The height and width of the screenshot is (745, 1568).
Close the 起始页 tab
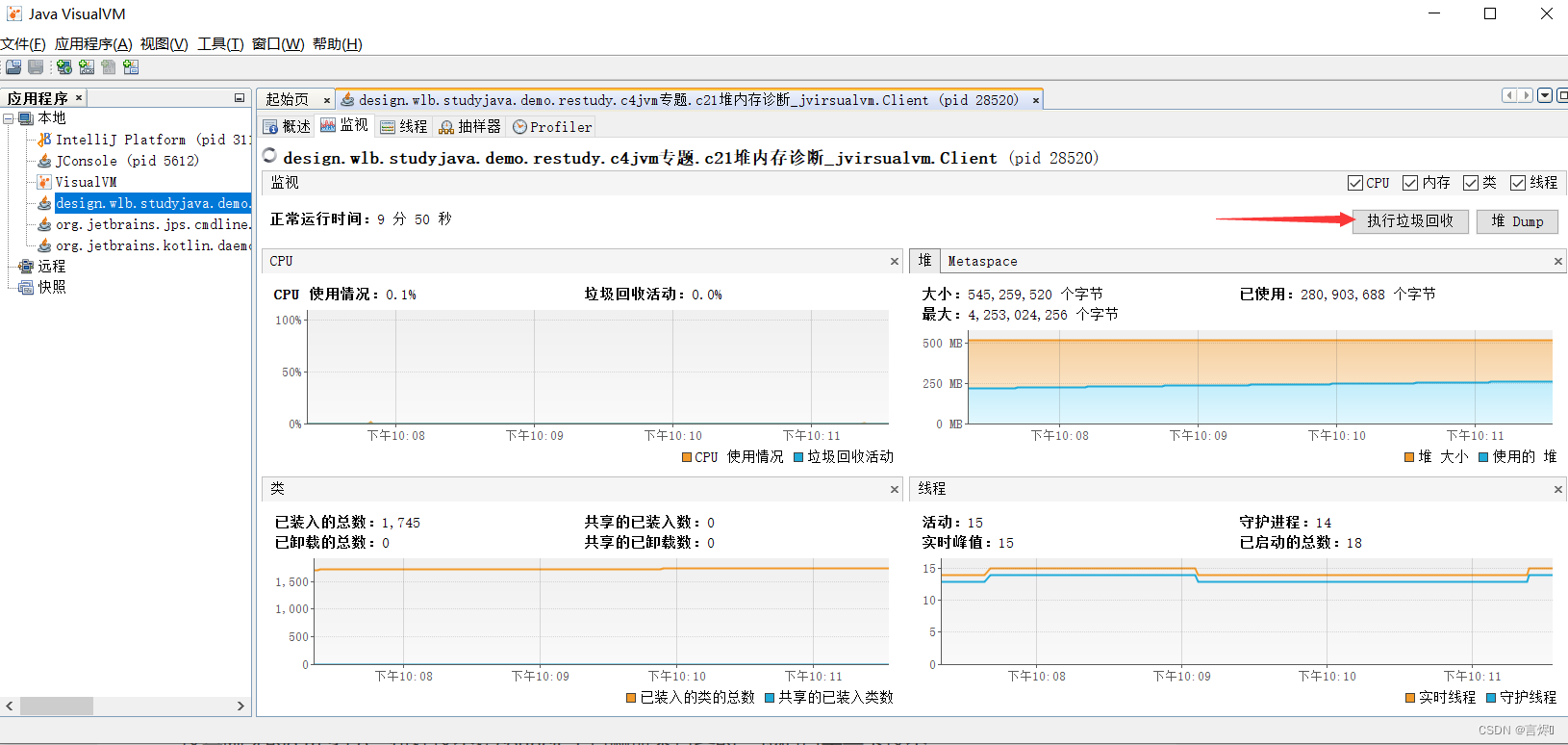coord(327,100)
